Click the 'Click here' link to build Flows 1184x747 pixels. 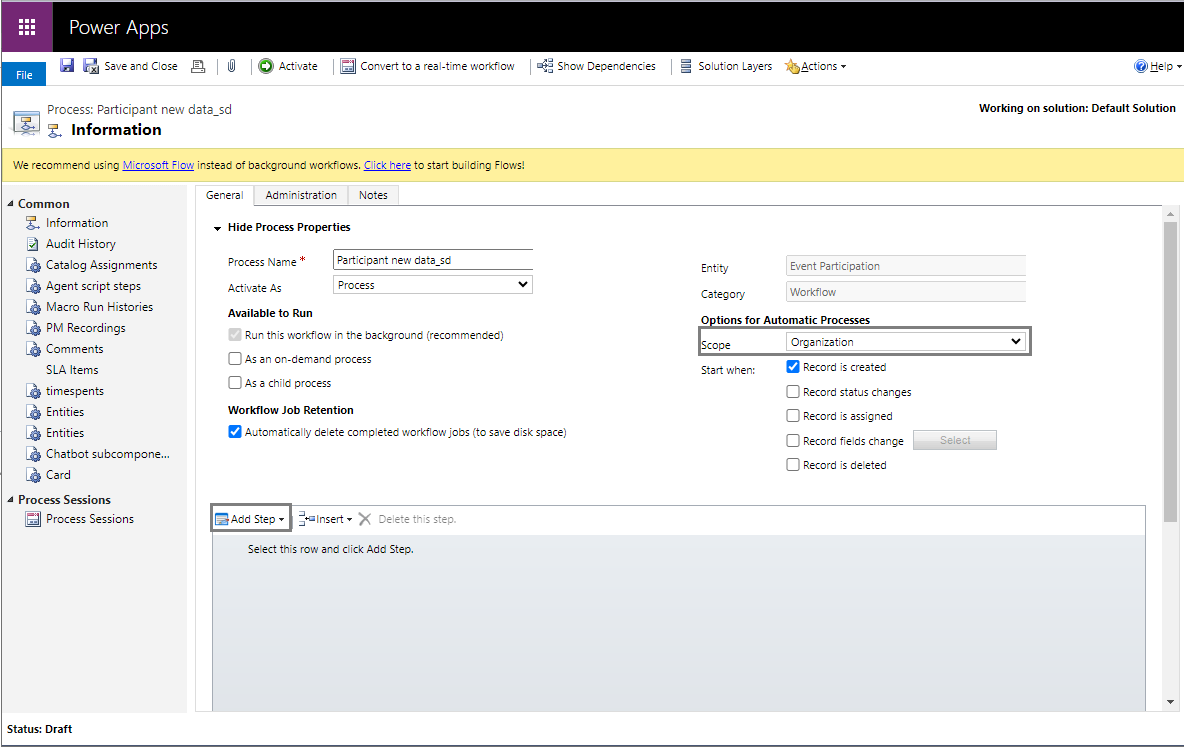click(x=387, y=165)
